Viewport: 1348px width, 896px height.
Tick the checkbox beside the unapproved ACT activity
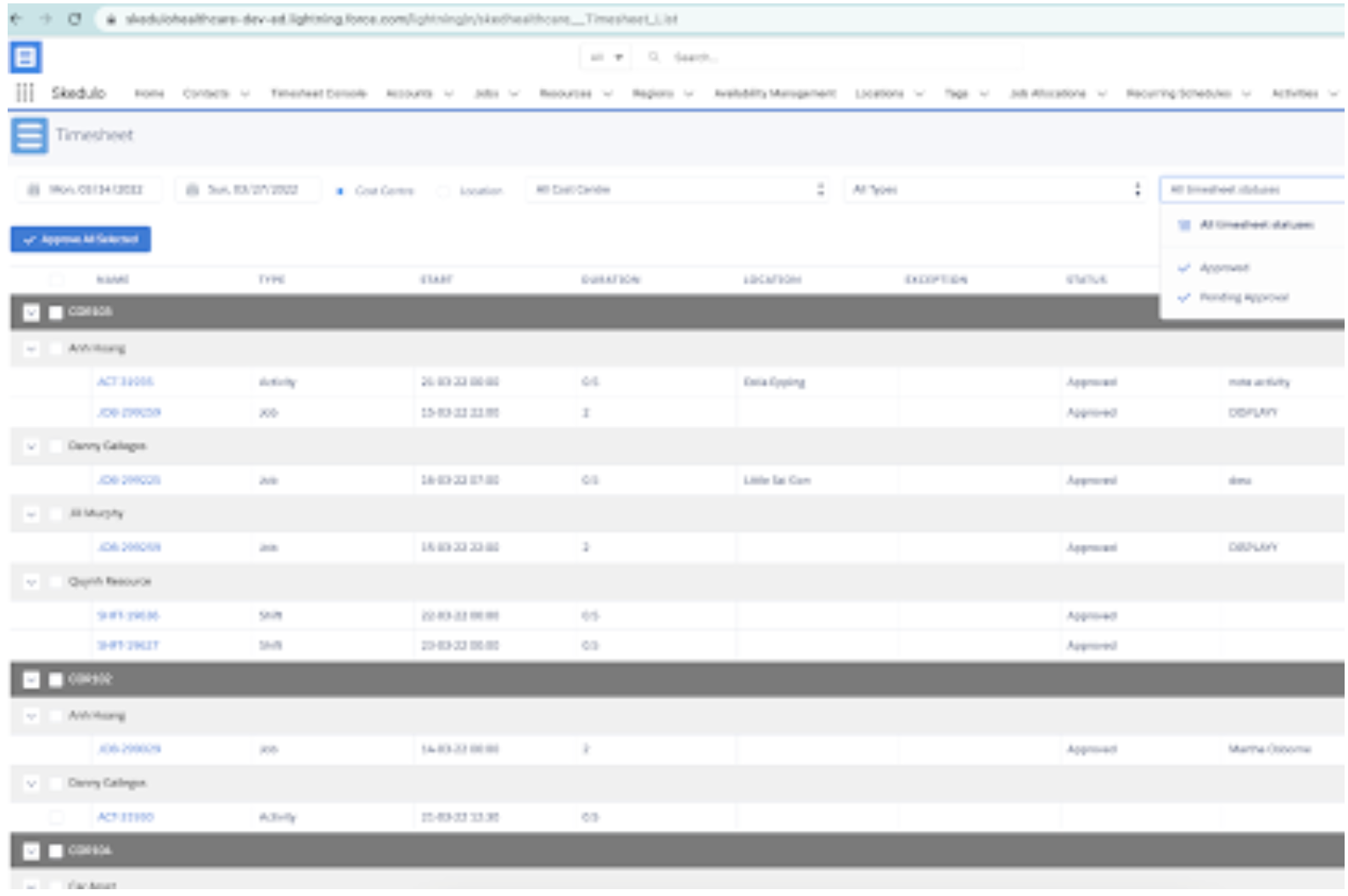click(56, 817)
